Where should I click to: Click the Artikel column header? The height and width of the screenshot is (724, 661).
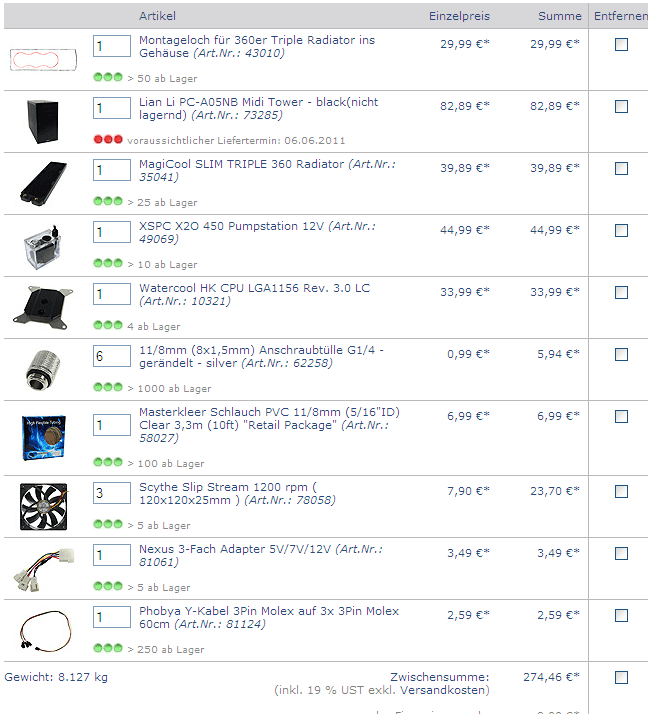[157, 16]
